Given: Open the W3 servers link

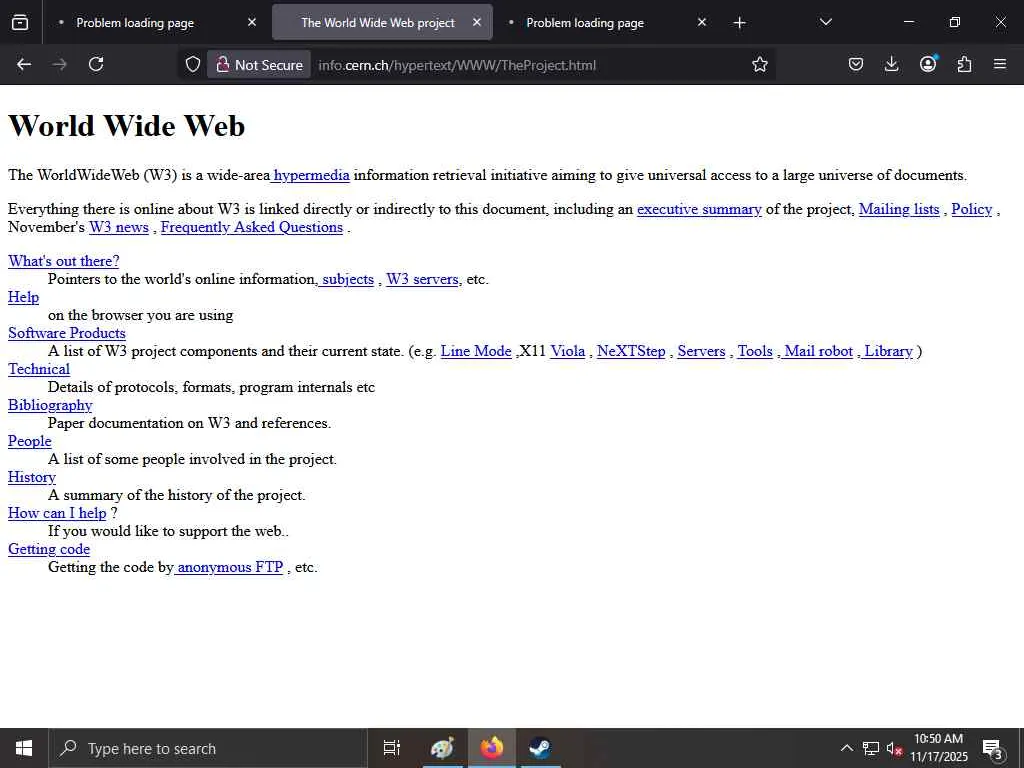Looking at the screenshot, I should tap(422, 280).
